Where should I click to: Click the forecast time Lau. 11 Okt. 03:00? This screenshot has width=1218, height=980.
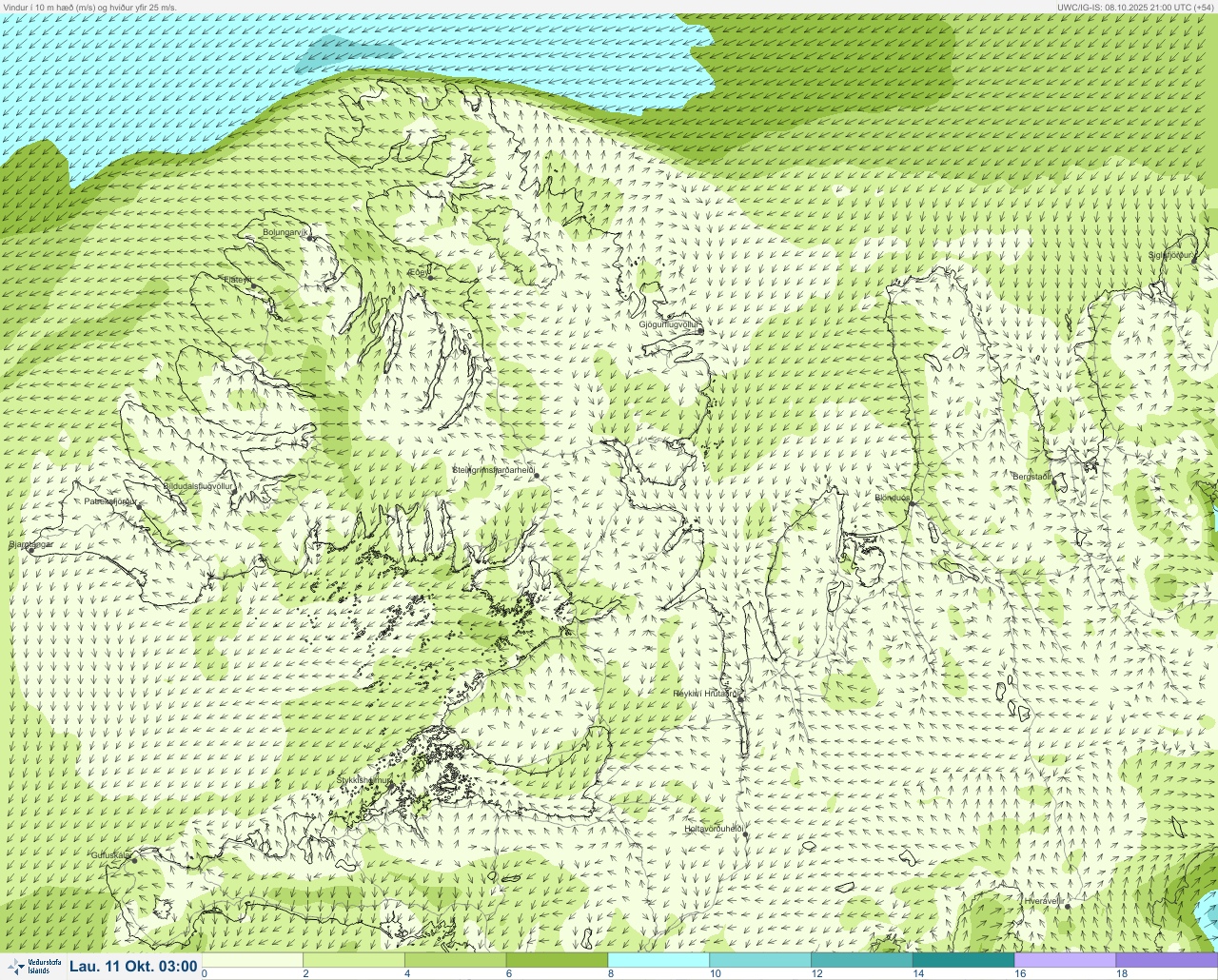coord(133,967)
